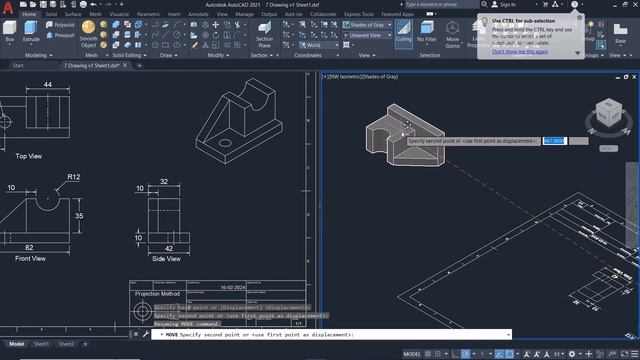The image size is (640, 360).
Task: Click the search magnifier icon in title bar
Action: coord(484,4)
